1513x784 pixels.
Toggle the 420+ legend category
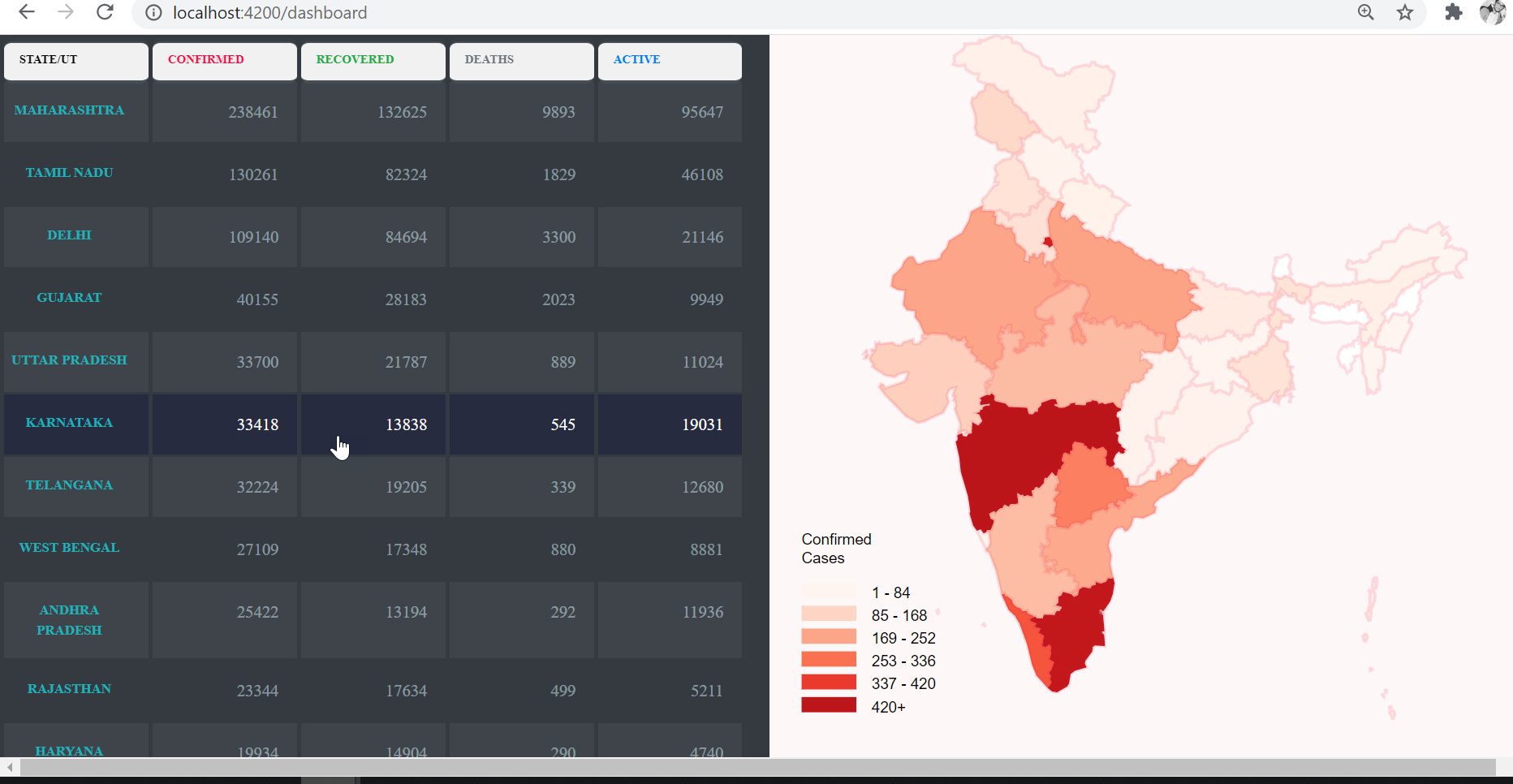888,706
